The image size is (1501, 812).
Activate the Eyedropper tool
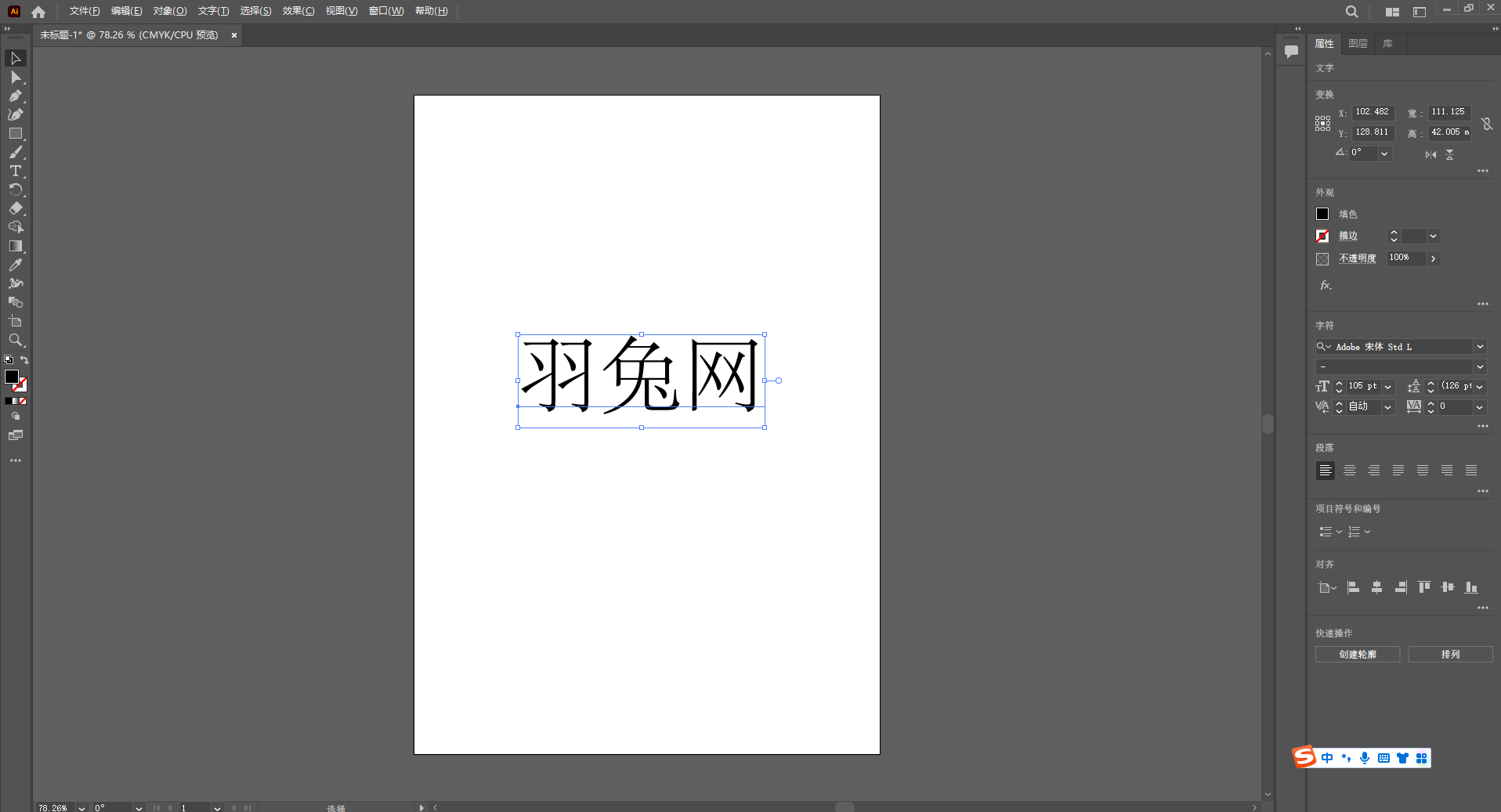15,265
